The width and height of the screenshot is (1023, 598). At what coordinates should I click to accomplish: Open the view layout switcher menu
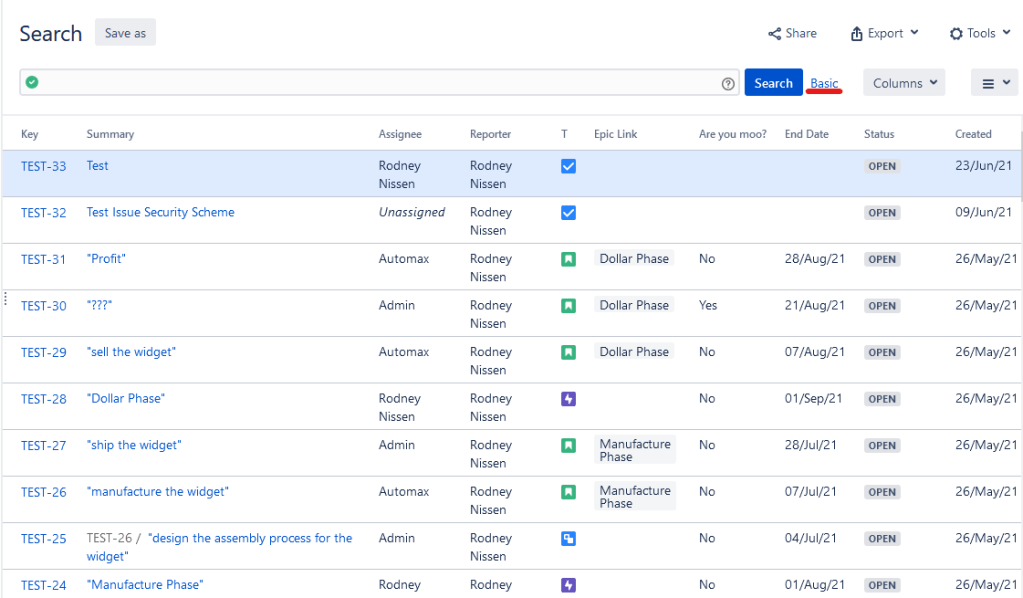tap(993, 83)
